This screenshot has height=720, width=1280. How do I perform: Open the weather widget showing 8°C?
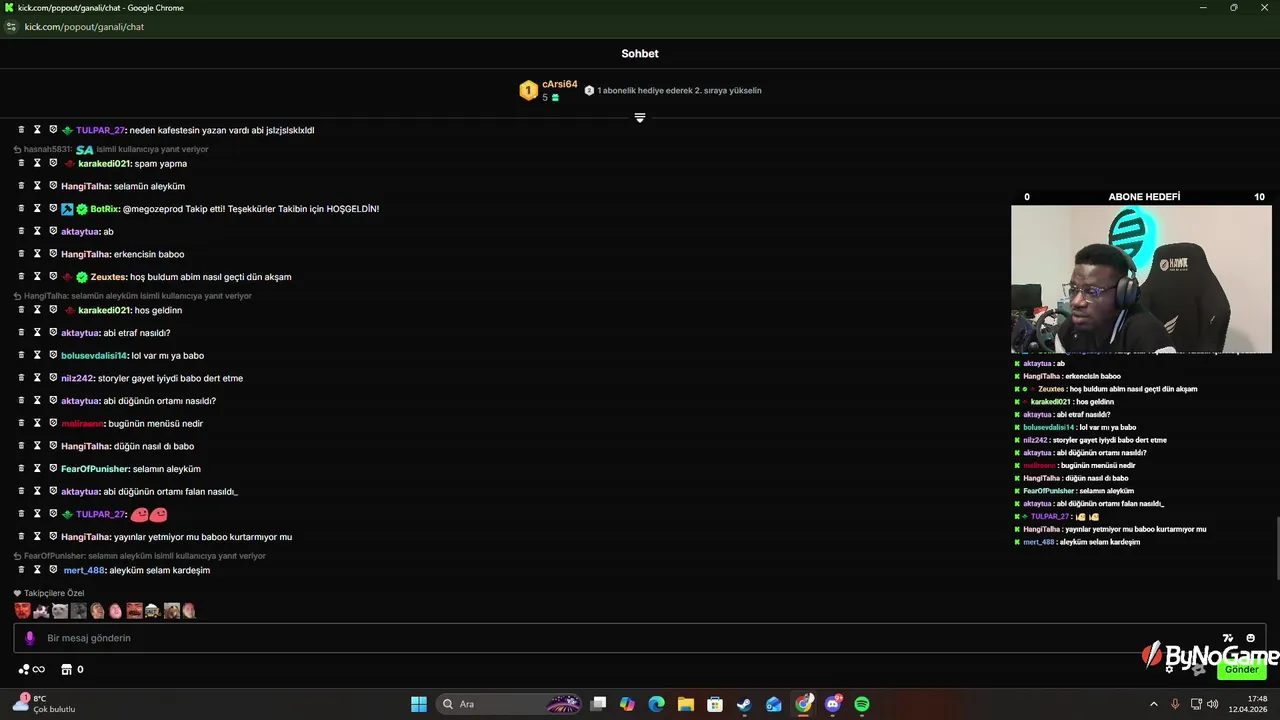45,704
